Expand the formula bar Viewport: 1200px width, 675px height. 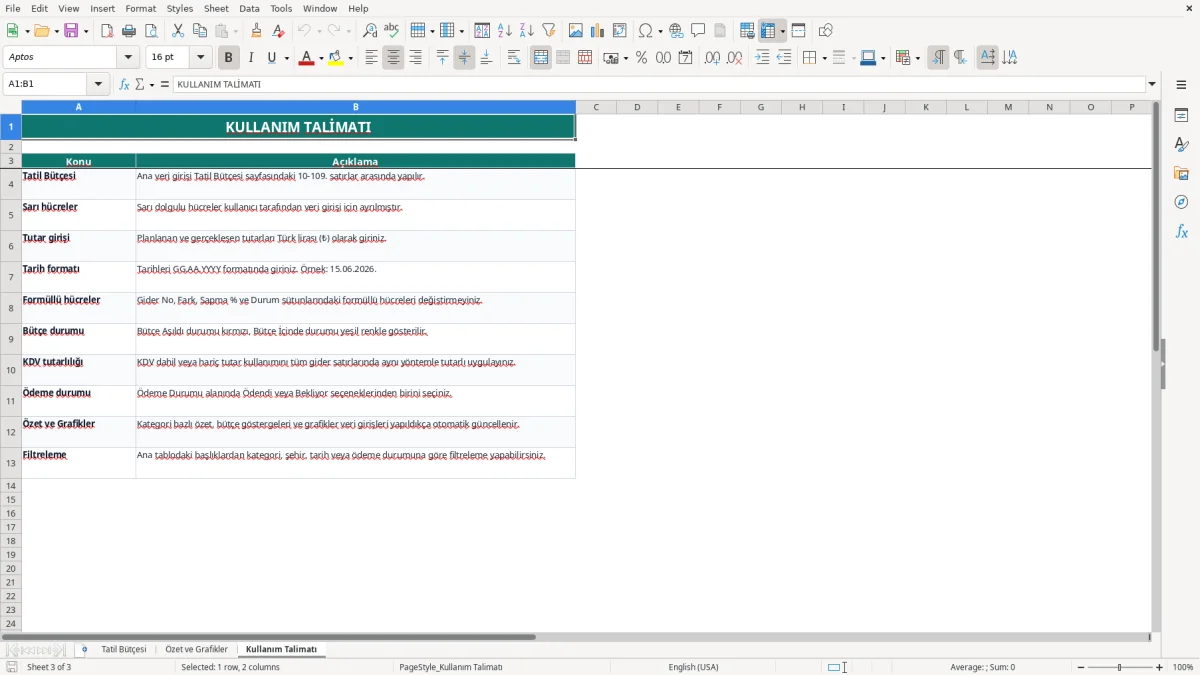tap(1152, 84)
